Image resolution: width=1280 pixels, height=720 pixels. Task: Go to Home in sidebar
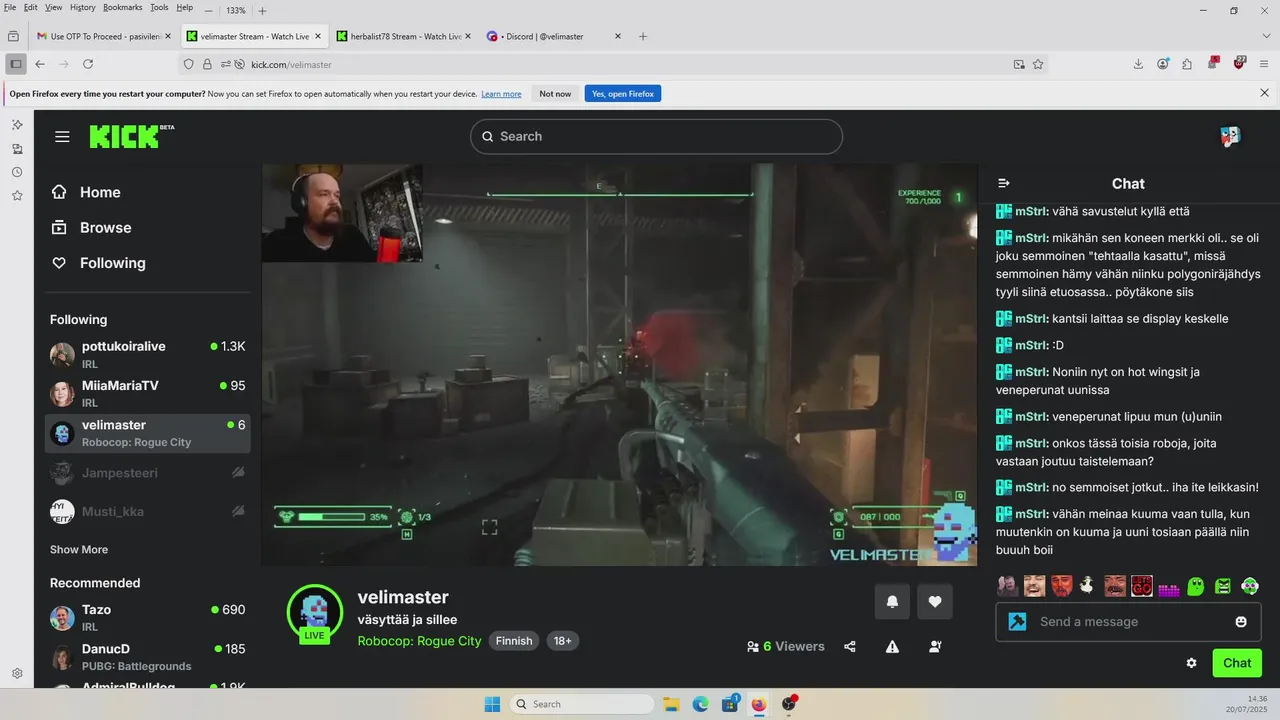[100, 192]
